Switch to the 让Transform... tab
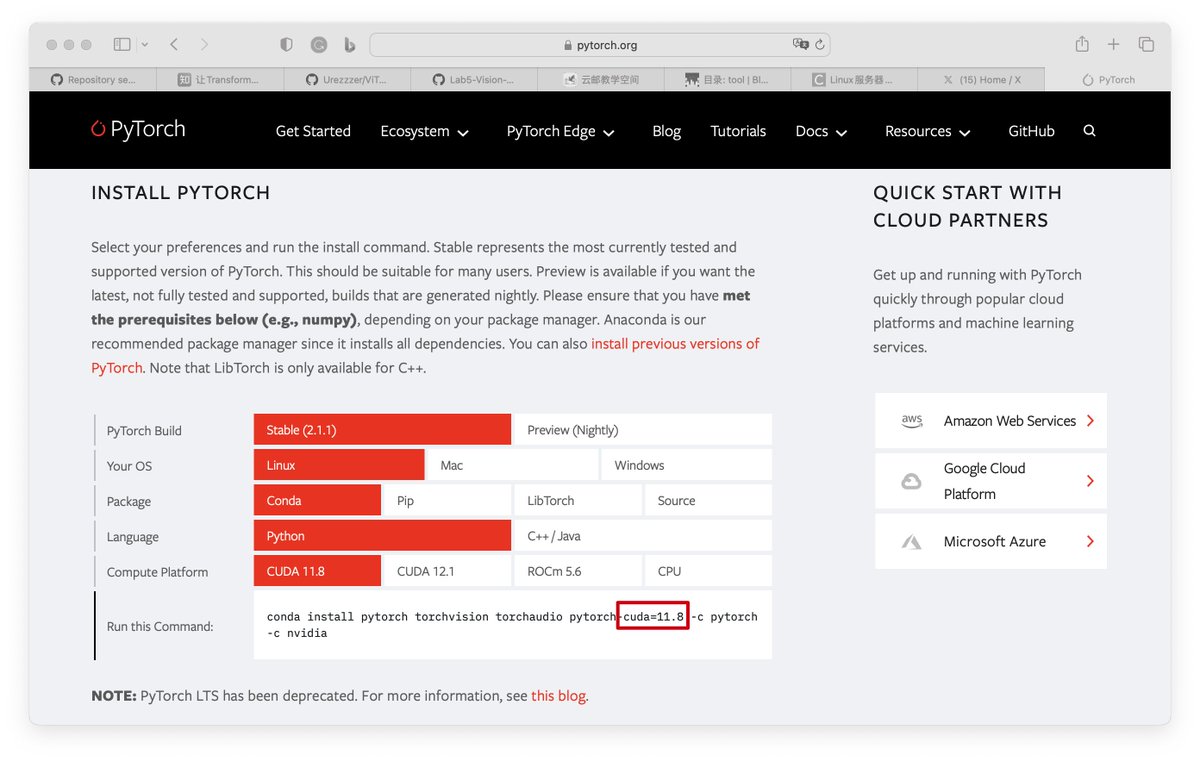The height and width of the screenshot is (761, 1200). [220, 79]
